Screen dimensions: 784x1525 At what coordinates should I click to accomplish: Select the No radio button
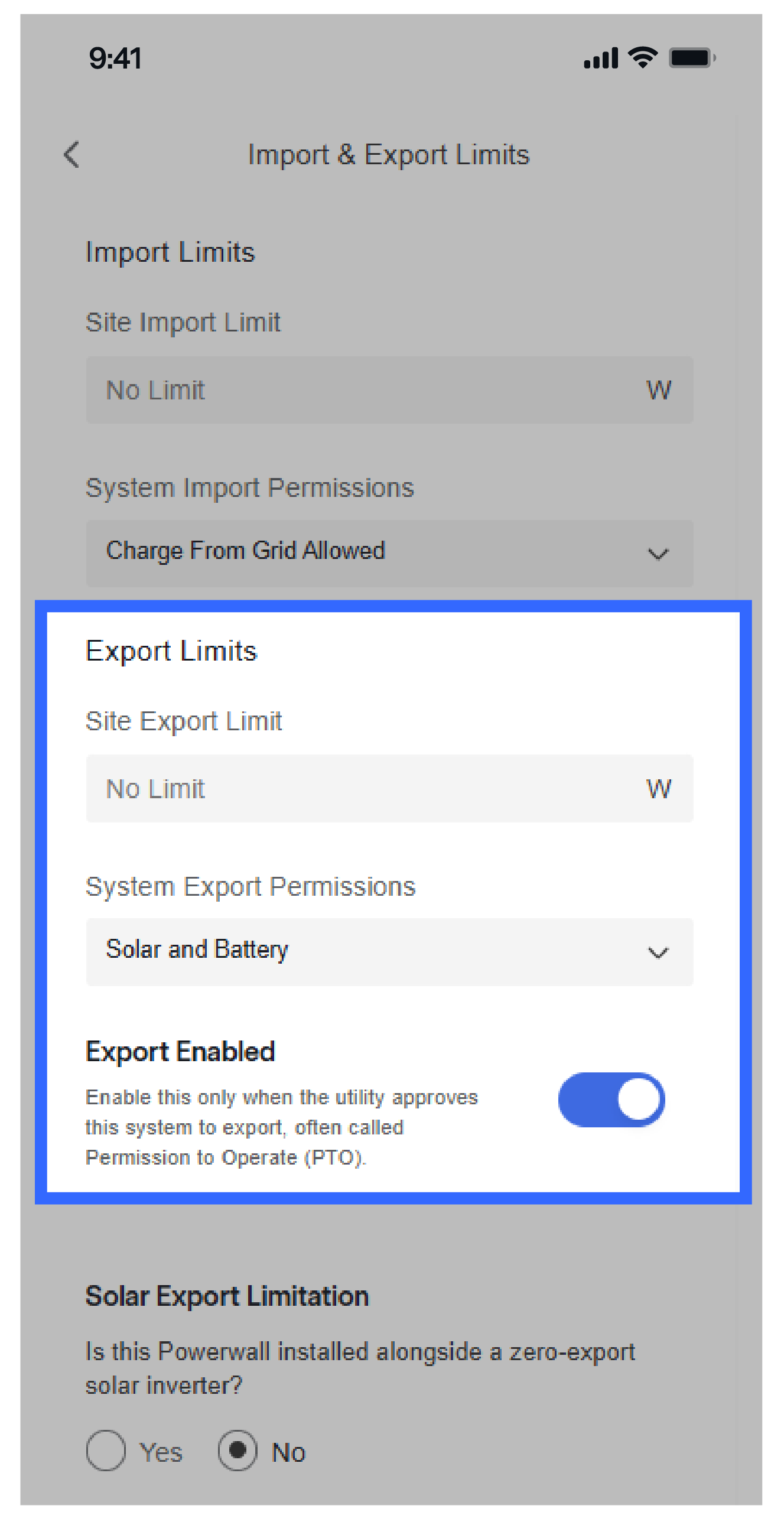(238, 1451)
